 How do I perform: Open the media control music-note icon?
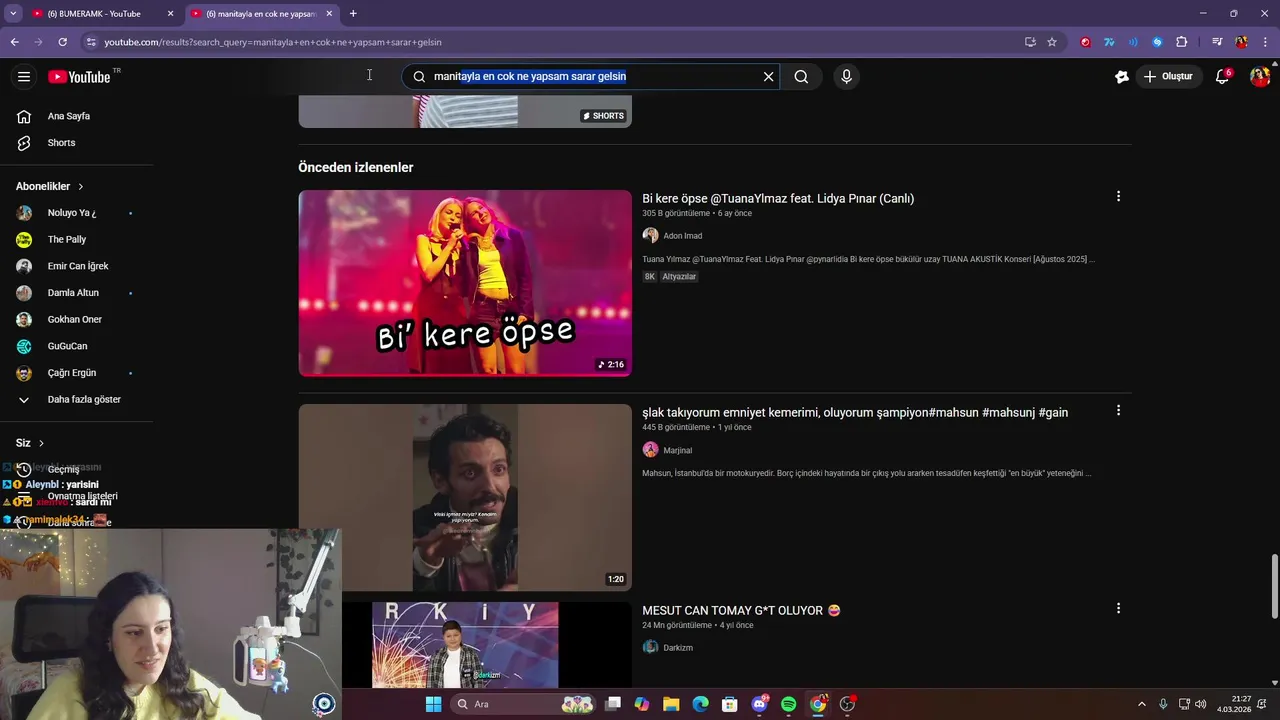coord(1217,42)
